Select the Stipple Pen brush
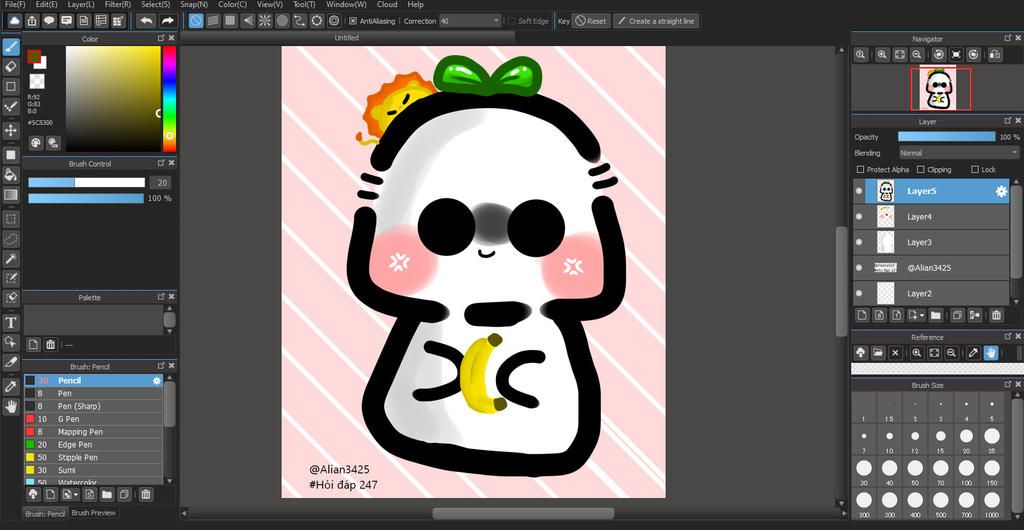 [x=93, y=458]
